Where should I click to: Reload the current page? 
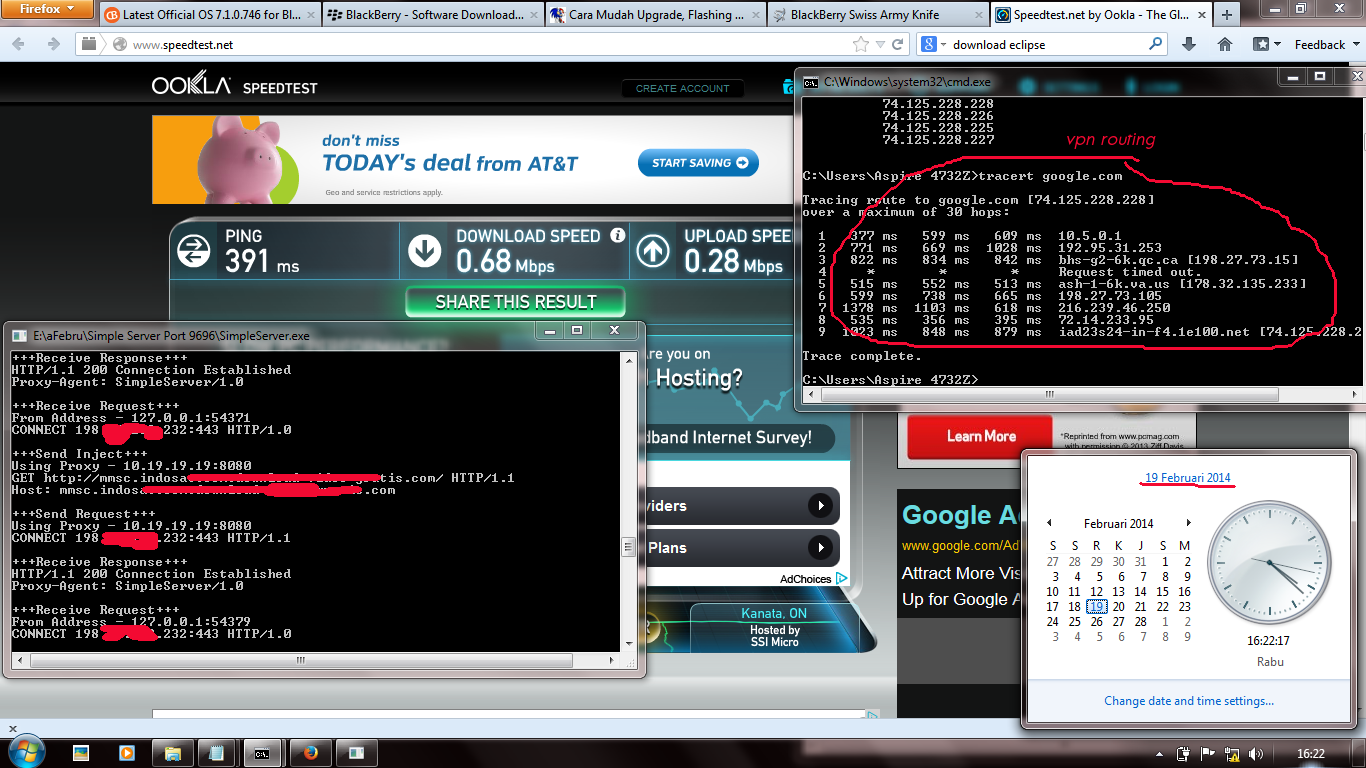click(897, 45)
